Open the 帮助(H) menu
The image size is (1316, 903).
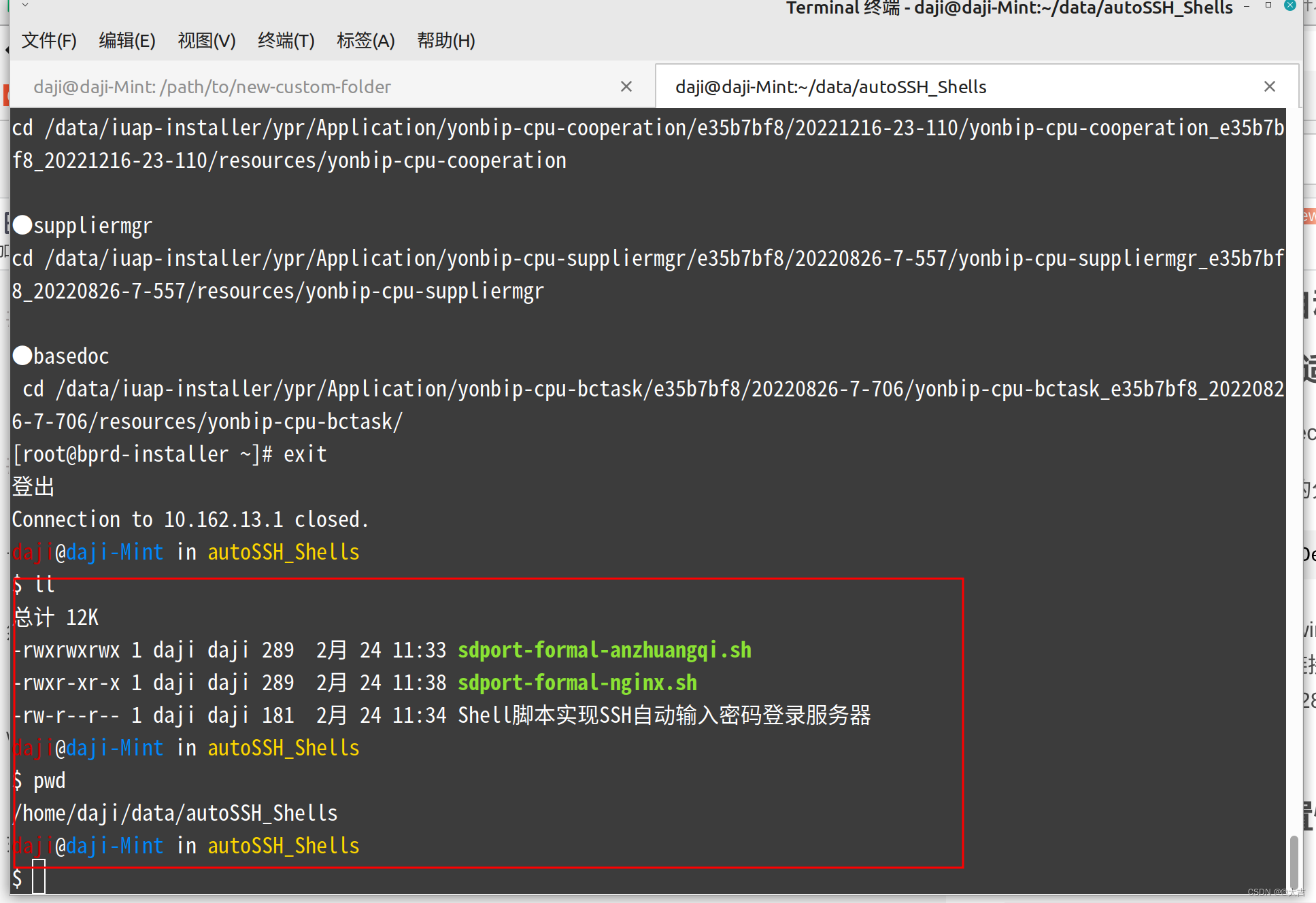pos(446,41)
